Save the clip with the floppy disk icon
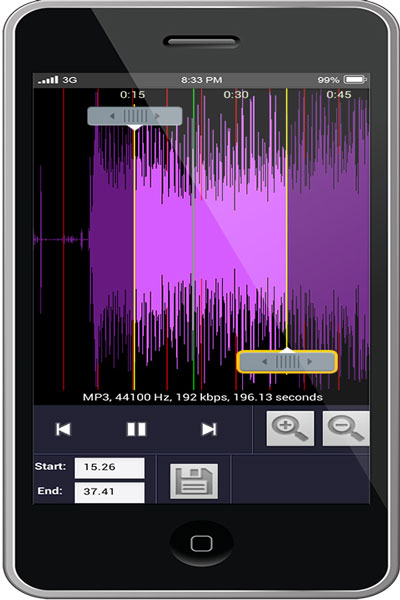 tap(194, 481)
